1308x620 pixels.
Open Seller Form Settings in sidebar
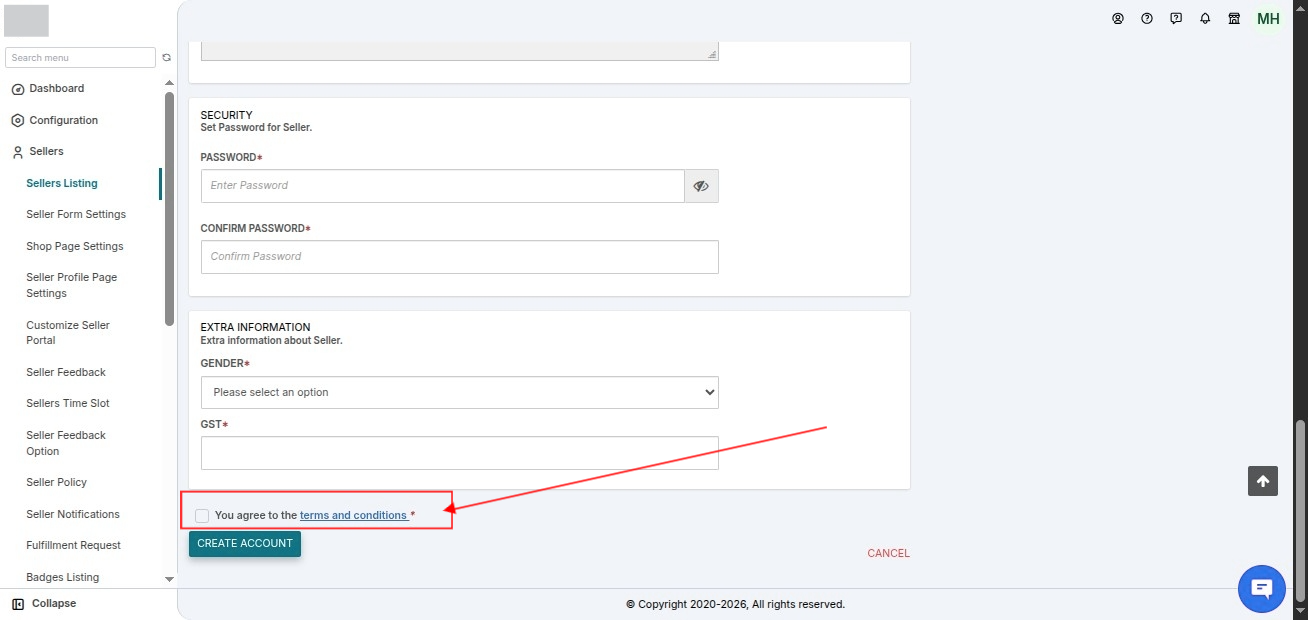pos(76,214)
